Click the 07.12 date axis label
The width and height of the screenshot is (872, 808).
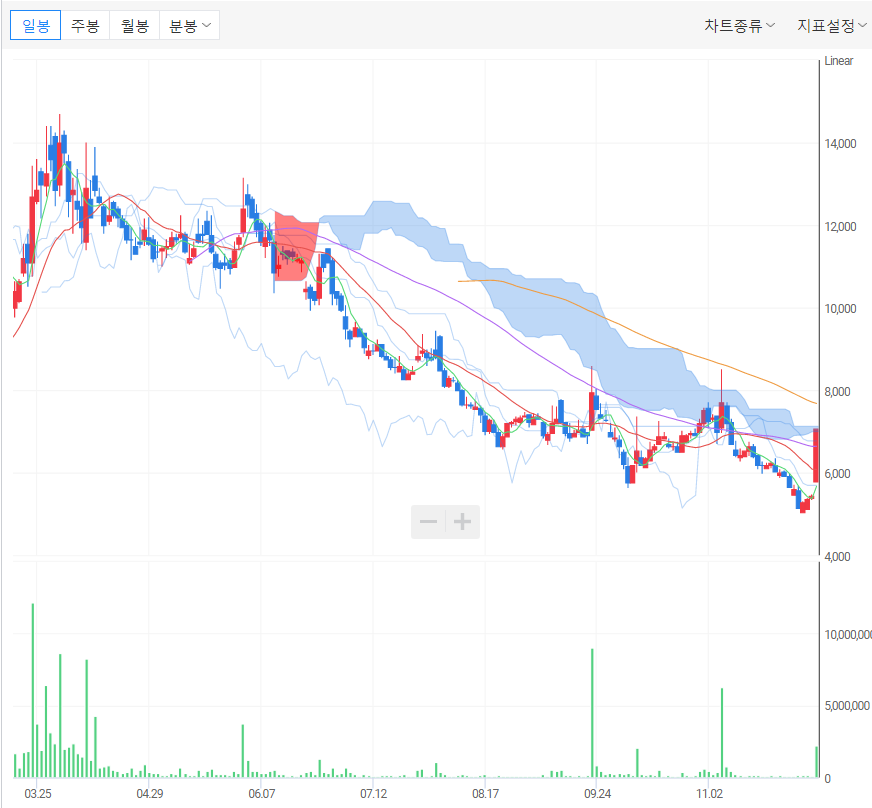(373, 794)
